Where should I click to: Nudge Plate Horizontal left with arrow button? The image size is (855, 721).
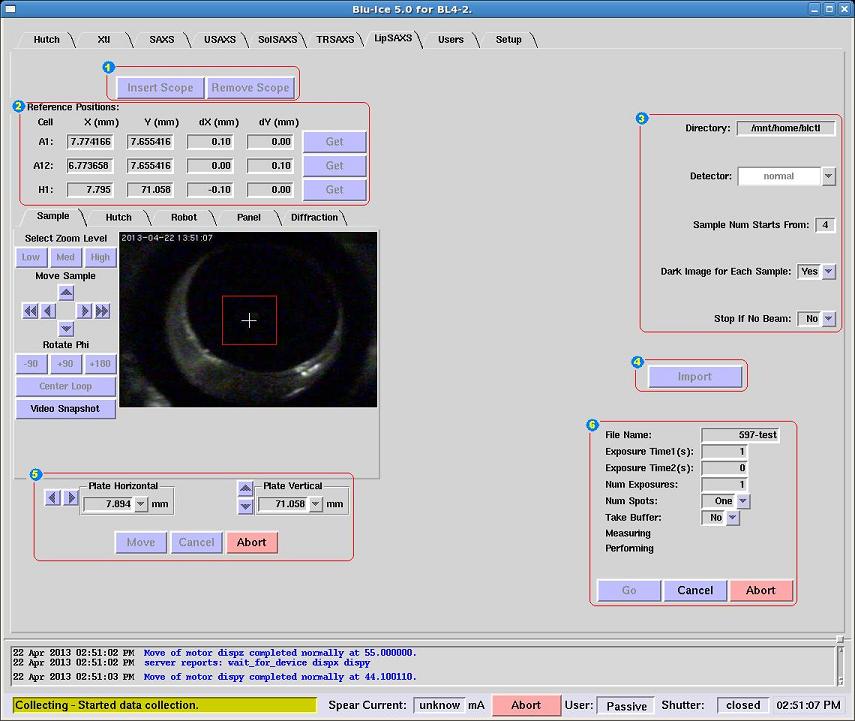53,497
